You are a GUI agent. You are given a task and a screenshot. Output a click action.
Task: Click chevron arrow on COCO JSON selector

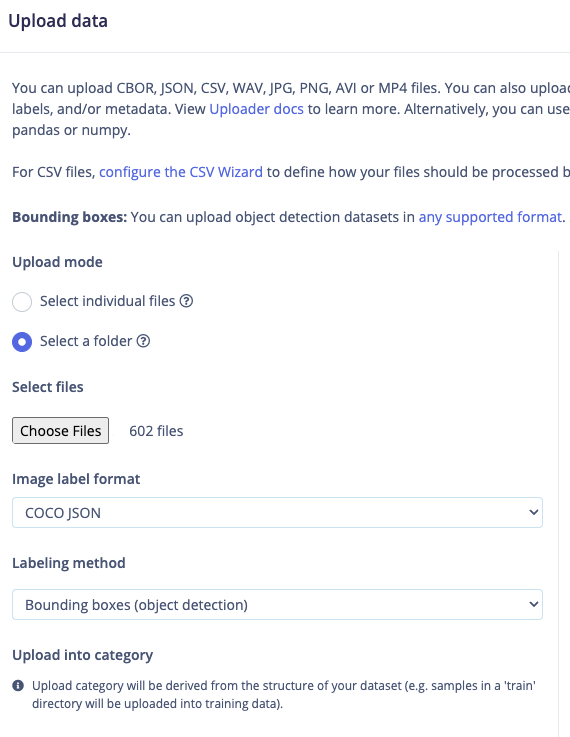tap(533, 512)
